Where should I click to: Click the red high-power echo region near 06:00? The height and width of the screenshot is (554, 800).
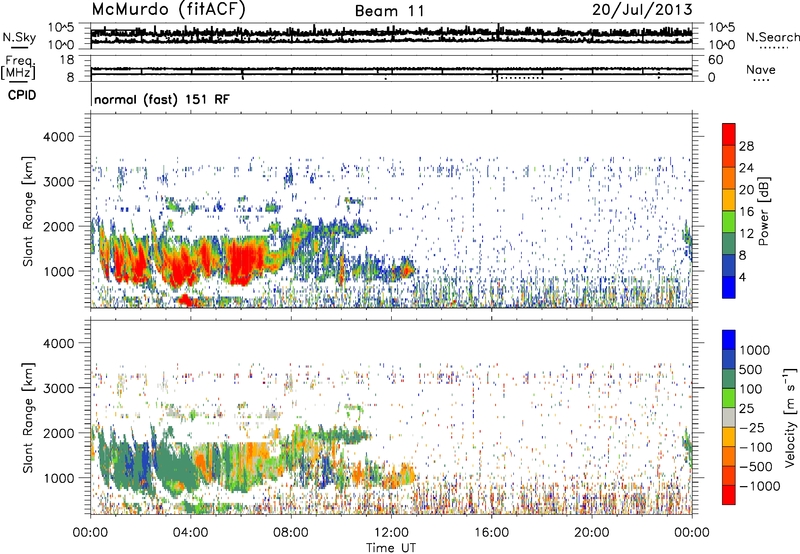click(x=246, y=260)
